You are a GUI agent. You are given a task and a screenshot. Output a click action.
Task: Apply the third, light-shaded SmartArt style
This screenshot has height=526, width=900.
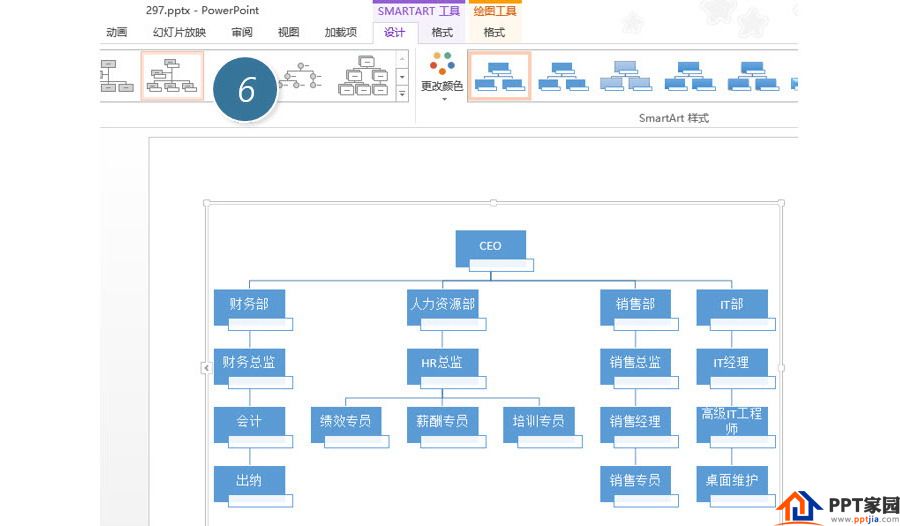pyautogui.click(x=626, y=76)
